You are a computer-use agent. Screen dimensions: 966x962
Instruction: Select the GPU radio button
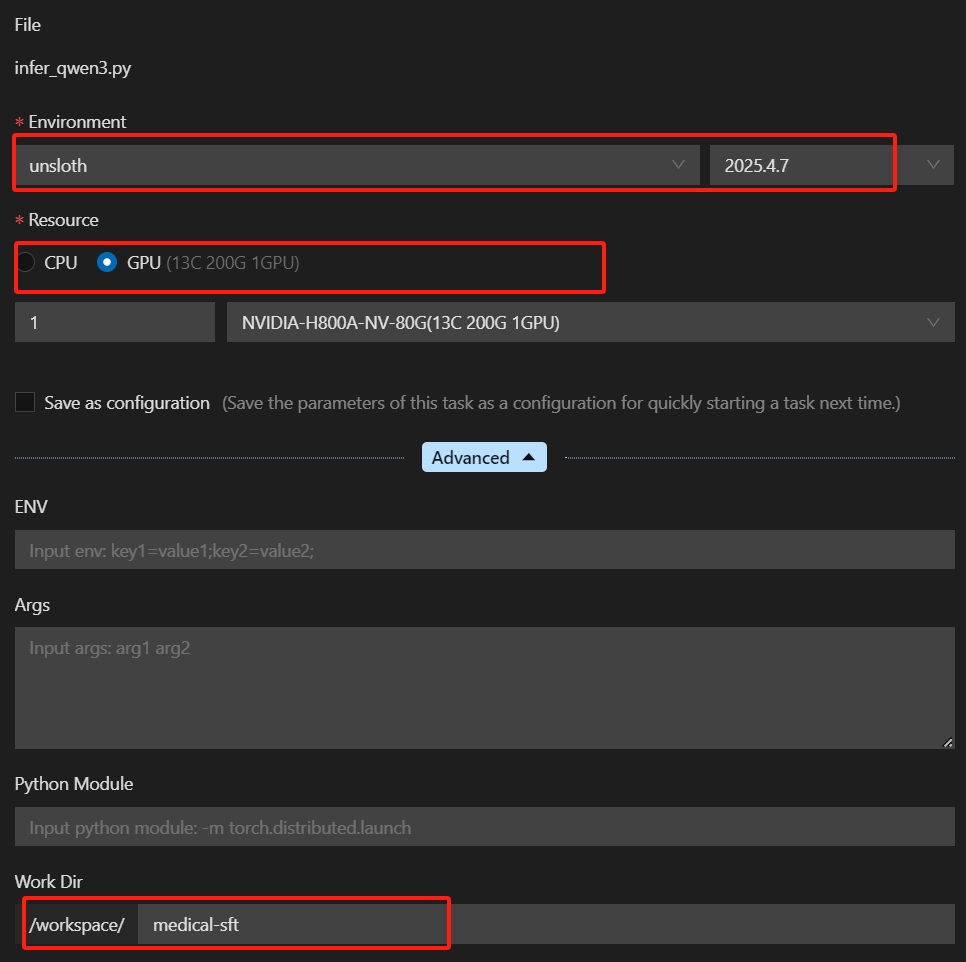pos(106,262)
